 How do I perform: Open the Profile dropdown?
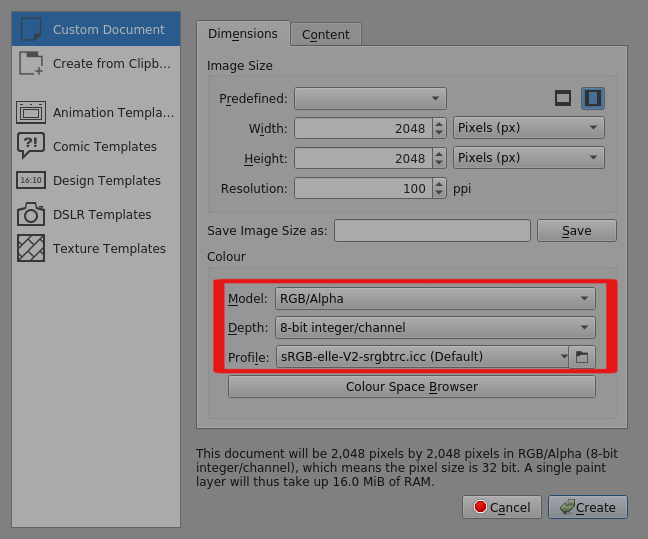[422, 357]
